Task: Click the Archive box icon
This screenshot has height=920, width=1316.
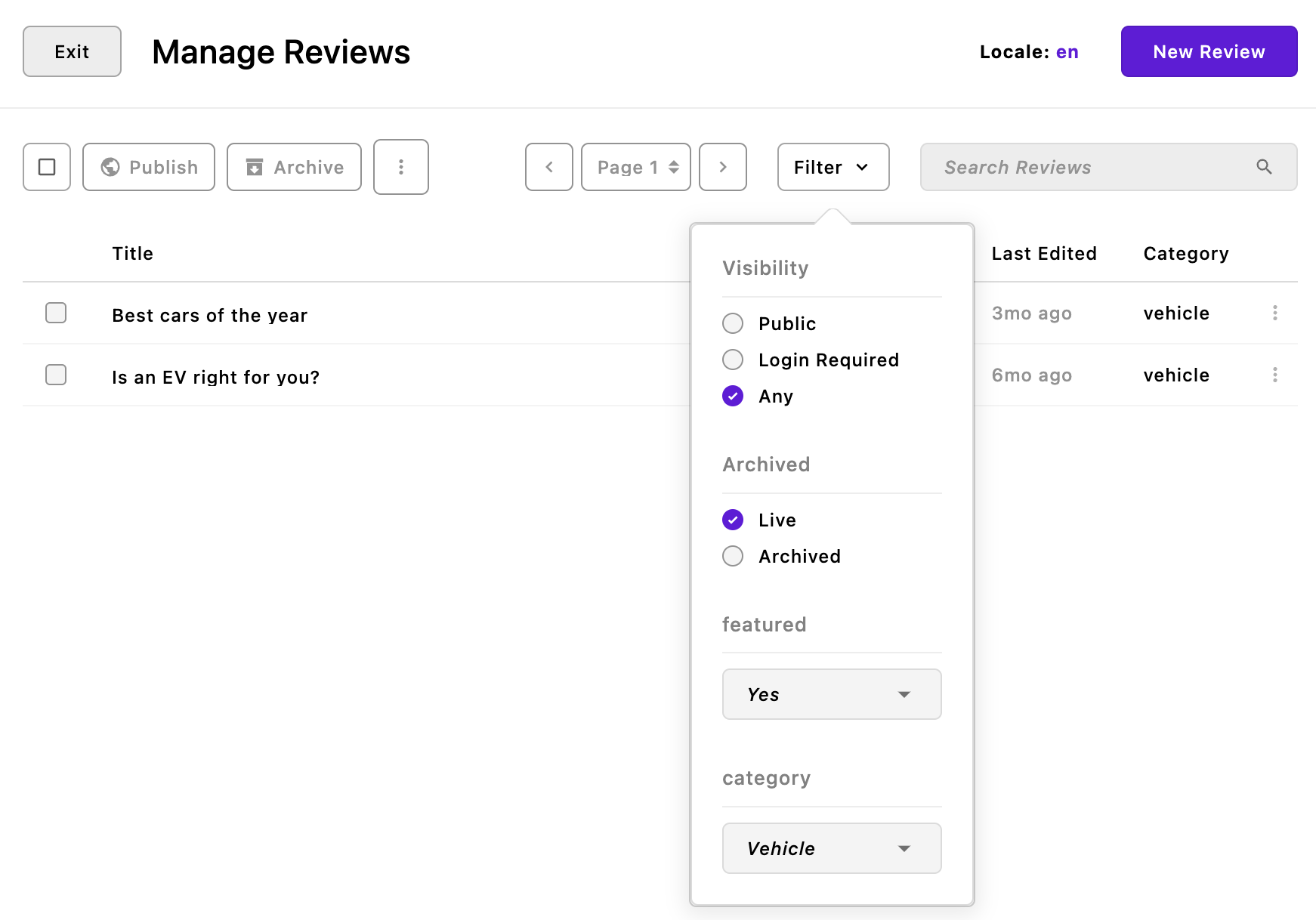Action: click(x=255, y=167)
